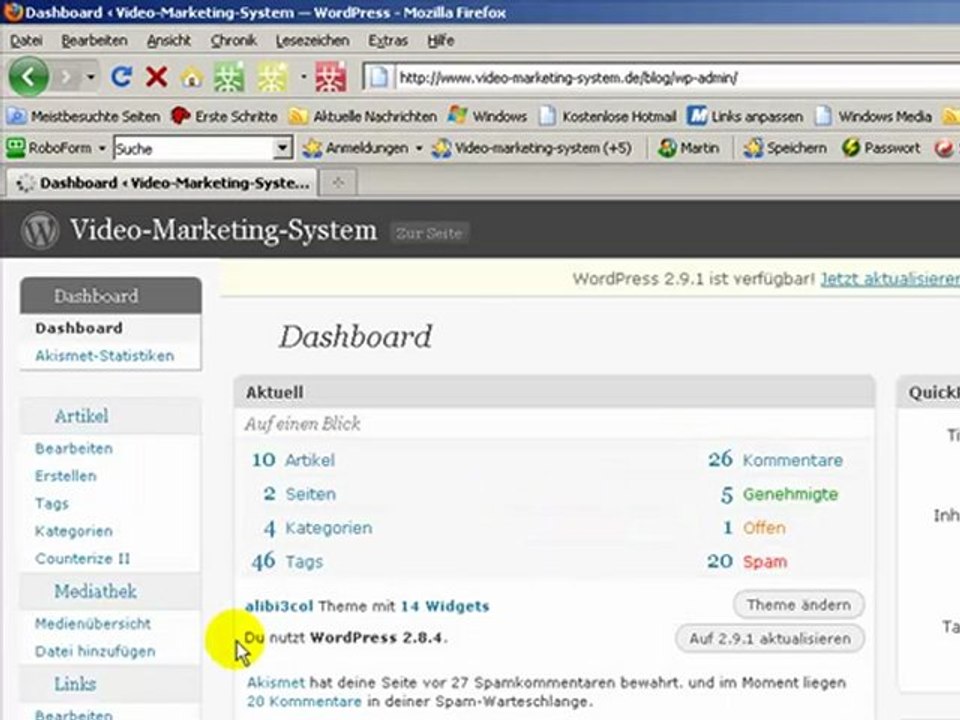
Task: Open Kategorien in Artikel sidebar
Action: click(x=73, y=531)
